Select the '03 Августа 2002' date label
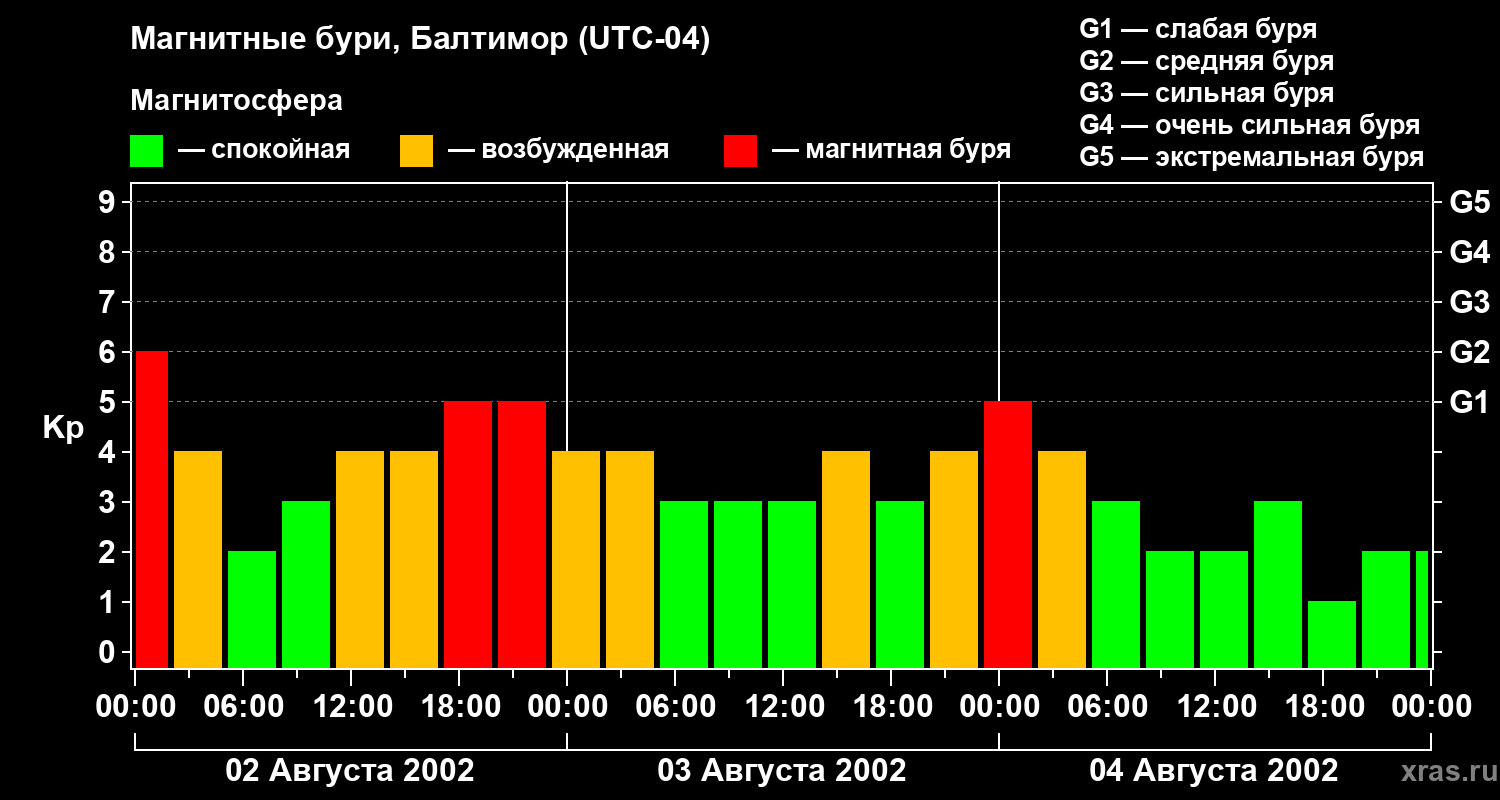This screenshot has height=800, width=1500. [x=782, y=771]
